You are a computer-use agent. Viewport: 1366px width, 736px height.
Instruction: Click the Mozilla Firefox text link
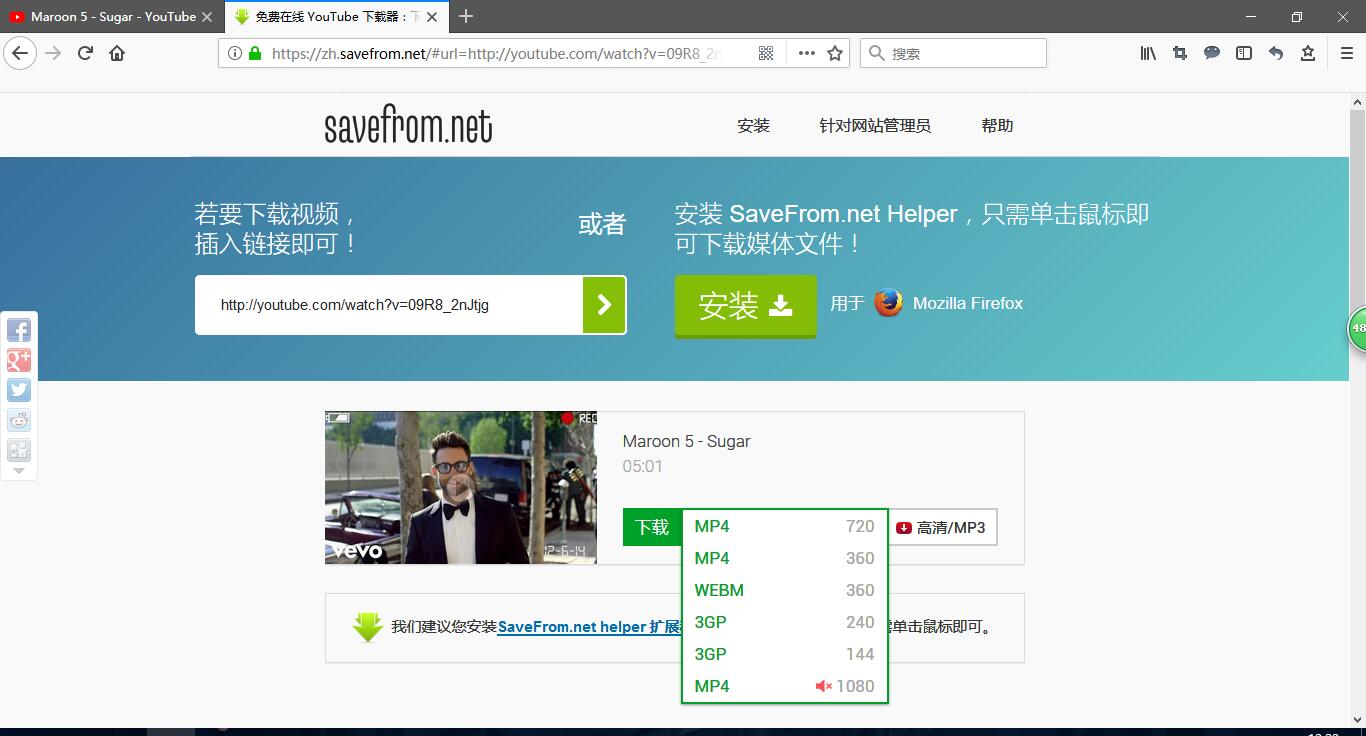pos(968,303)
